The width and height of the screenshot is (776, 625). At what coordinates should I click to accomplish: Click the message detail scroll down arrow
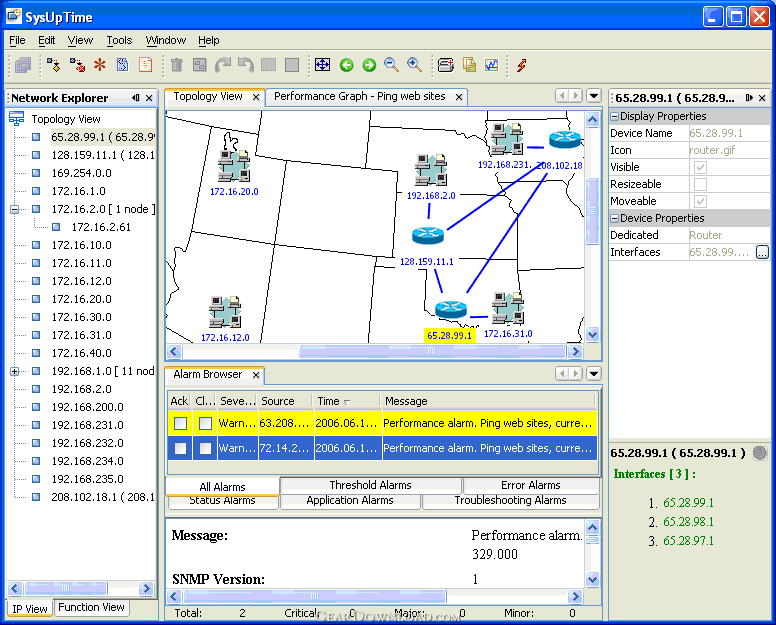pyautogui.click(x=592, y=578)
